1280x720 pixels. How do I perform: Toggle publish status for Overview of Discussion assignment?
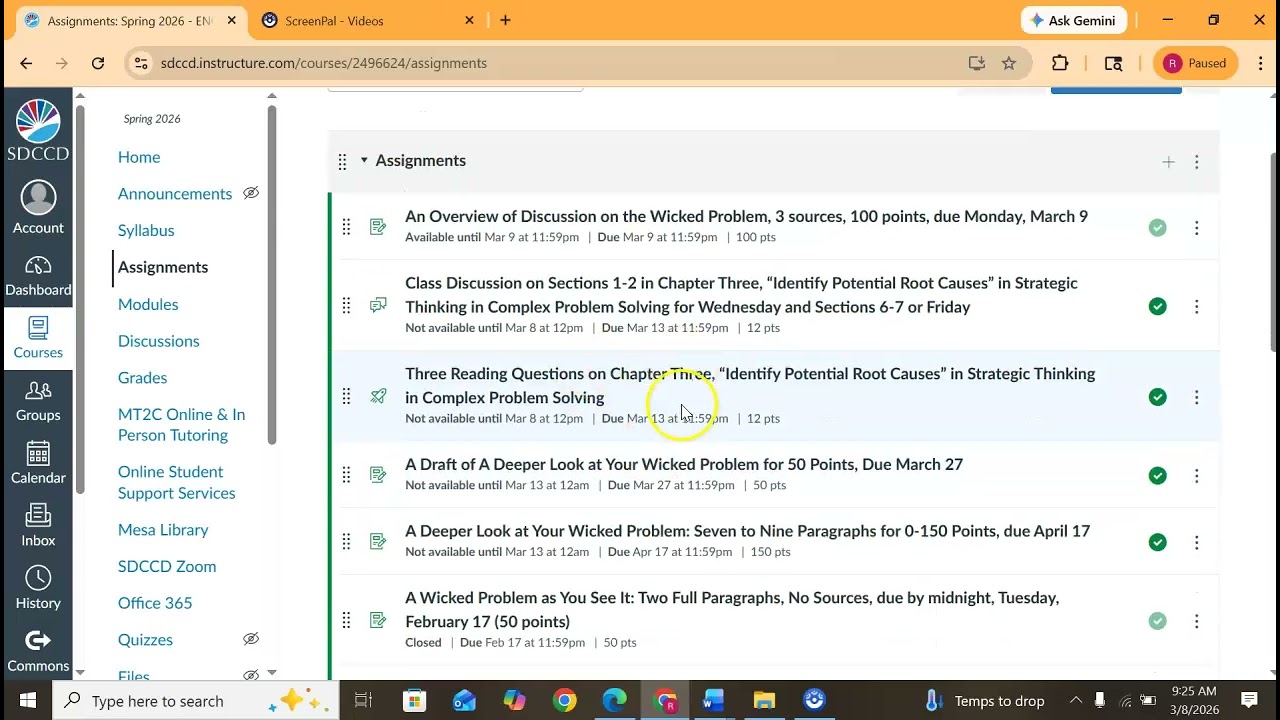point(1157,228)
